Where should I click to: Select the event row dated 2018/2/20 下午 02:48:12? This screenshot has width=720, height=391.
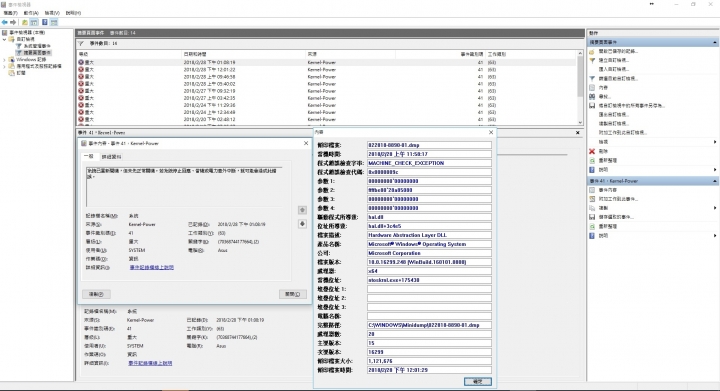coord(326,119)
